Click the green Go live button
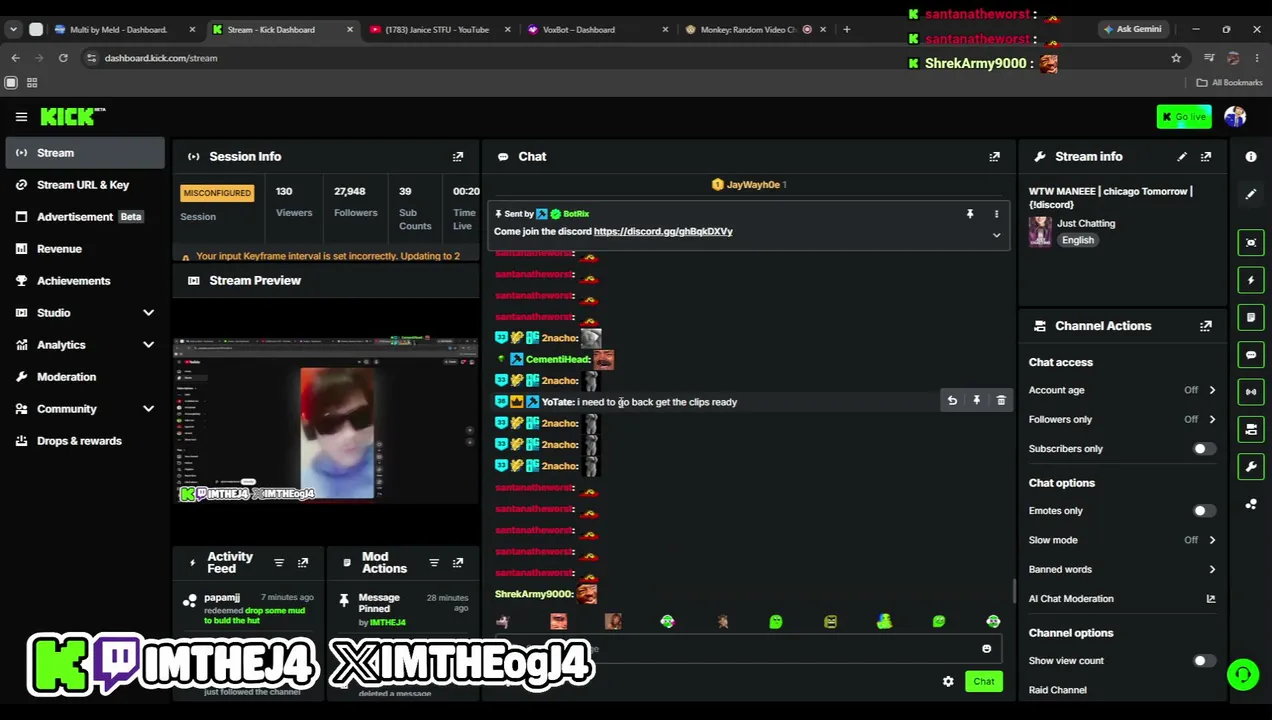Image resolution: width=1272 pixels, height=720 pixels. [1184, 117]
